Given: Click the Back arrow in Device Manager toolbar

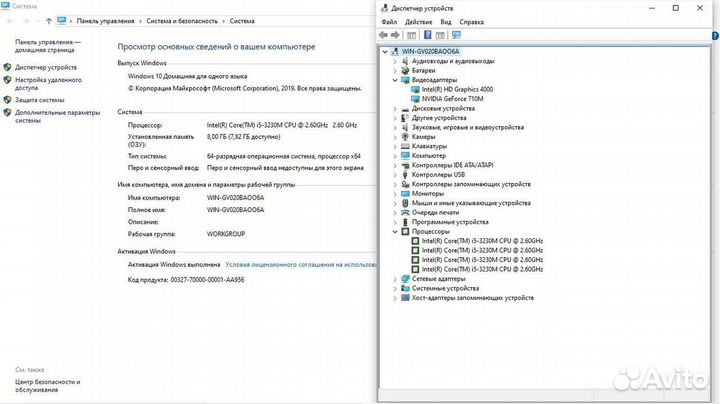Looking at the screenshot, I should pyautogui.click(x=383, y=35).
